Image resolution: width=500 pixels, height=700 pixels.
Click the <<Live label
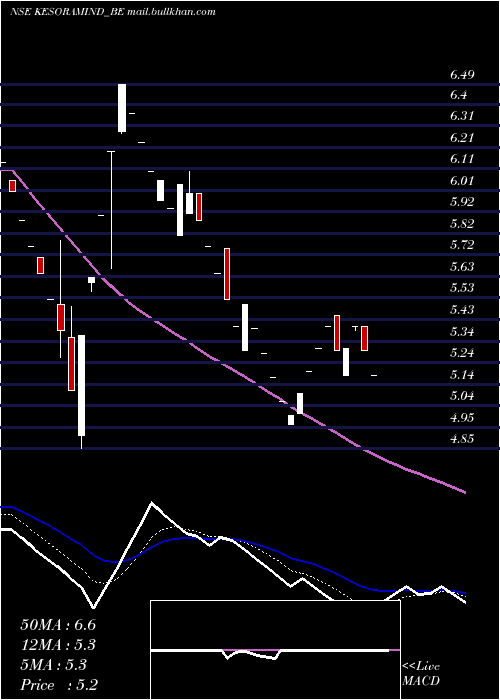pos(421,667)
